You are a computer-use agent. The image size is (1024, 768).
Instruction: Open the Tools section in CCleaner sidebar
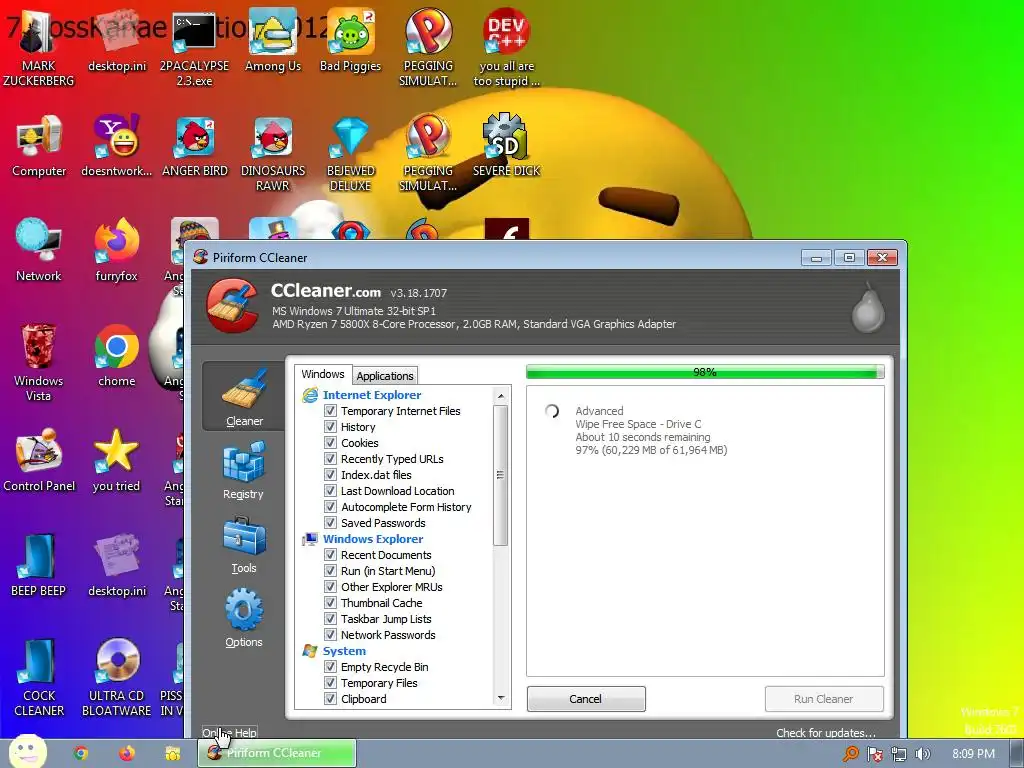244,545
